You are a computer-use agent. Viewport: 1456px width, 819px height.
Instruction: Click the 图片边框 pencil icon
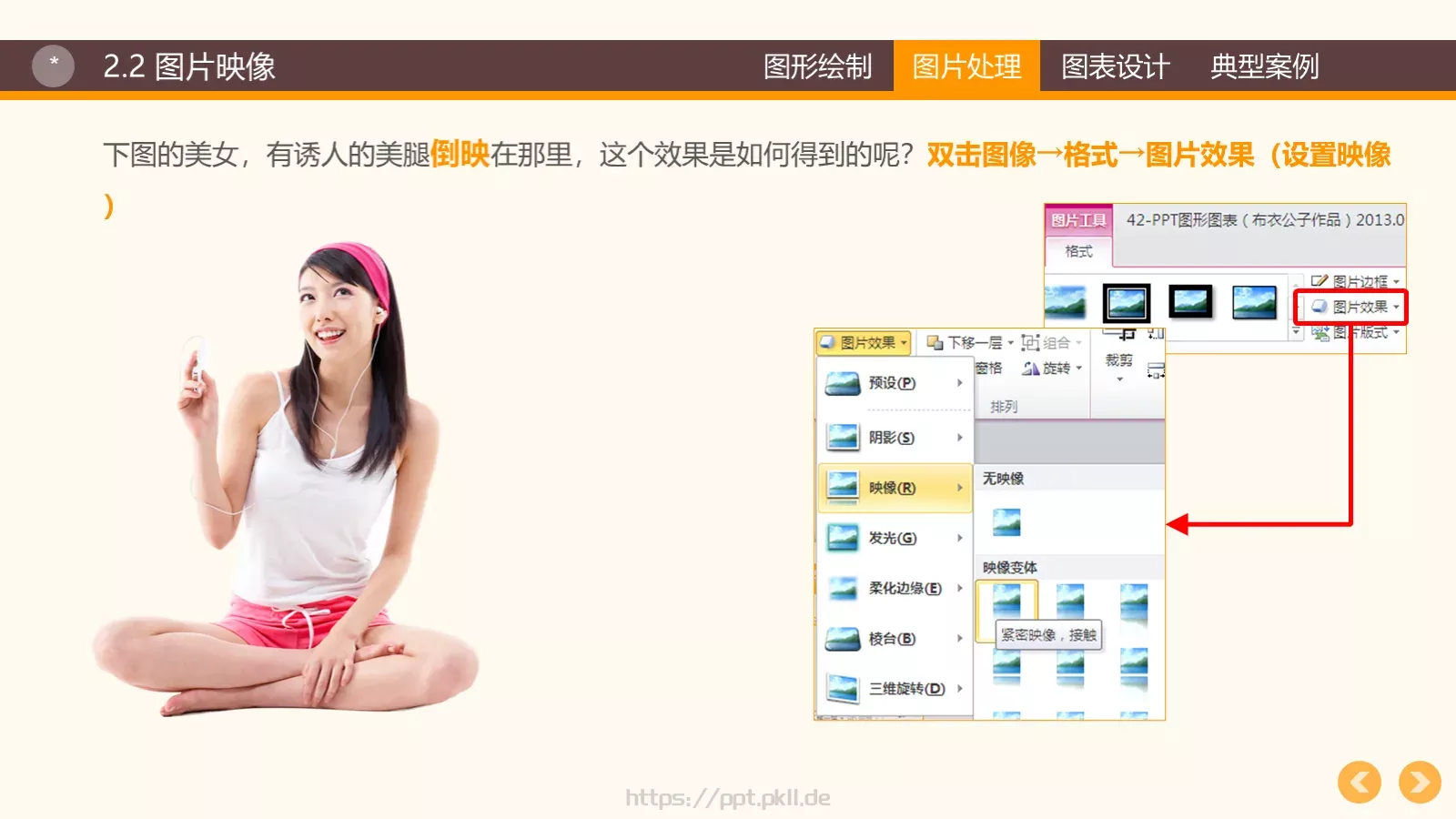click(1319, 281)
